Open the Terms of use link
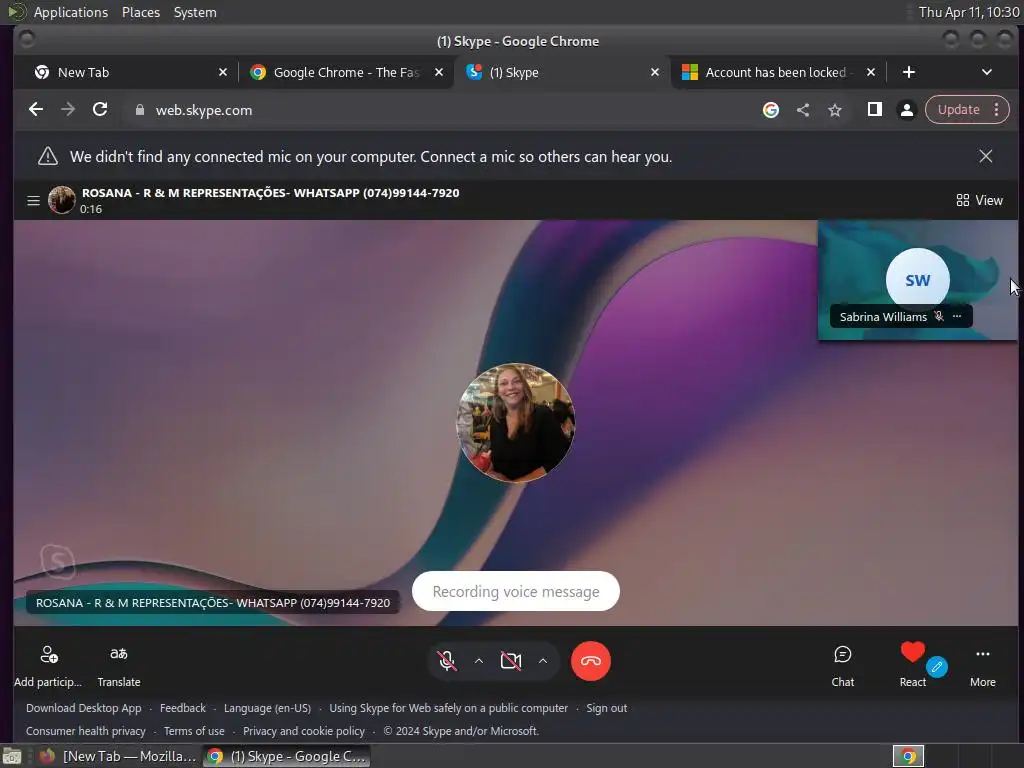The height and width of the screenshot is (768, 1024). [x=194, y=731]
